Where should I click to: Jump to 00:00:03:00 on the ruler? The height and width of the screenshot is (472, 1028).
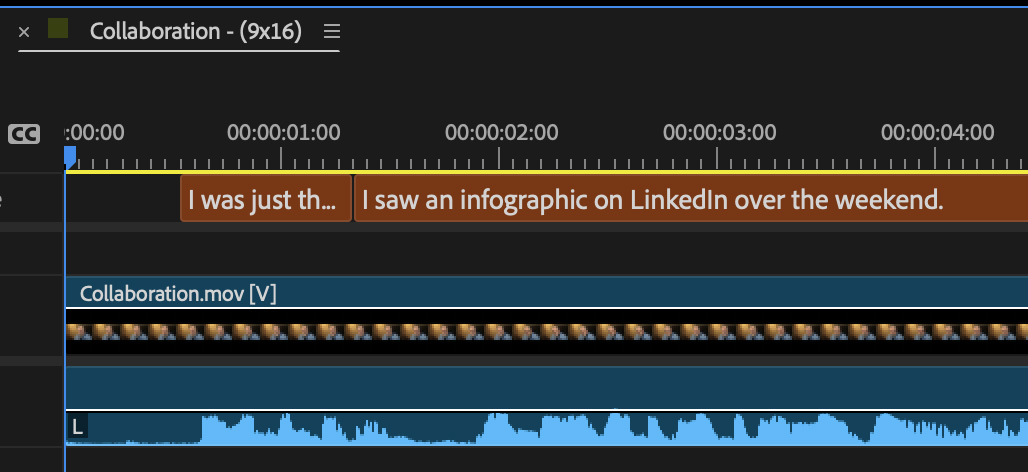click(717, 158)
